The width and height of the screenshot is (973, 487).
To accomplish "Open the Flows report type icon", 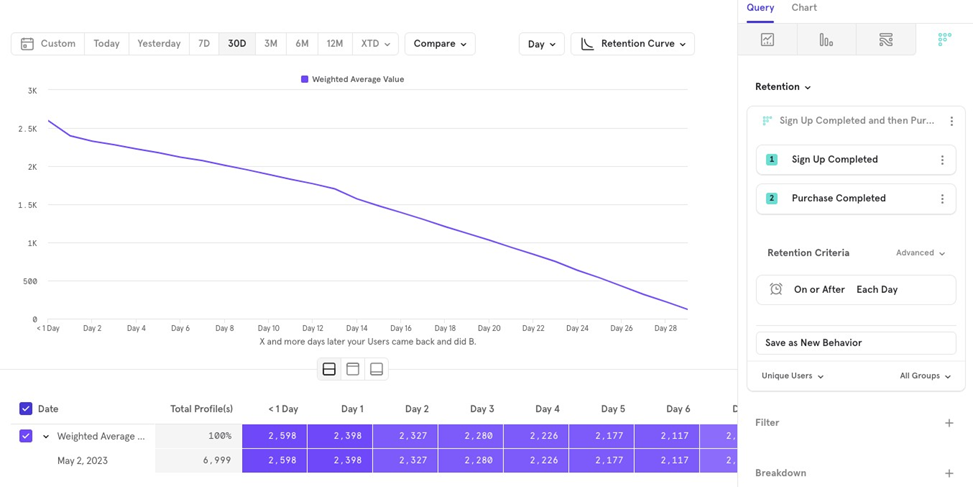I will tap(885, 40).
